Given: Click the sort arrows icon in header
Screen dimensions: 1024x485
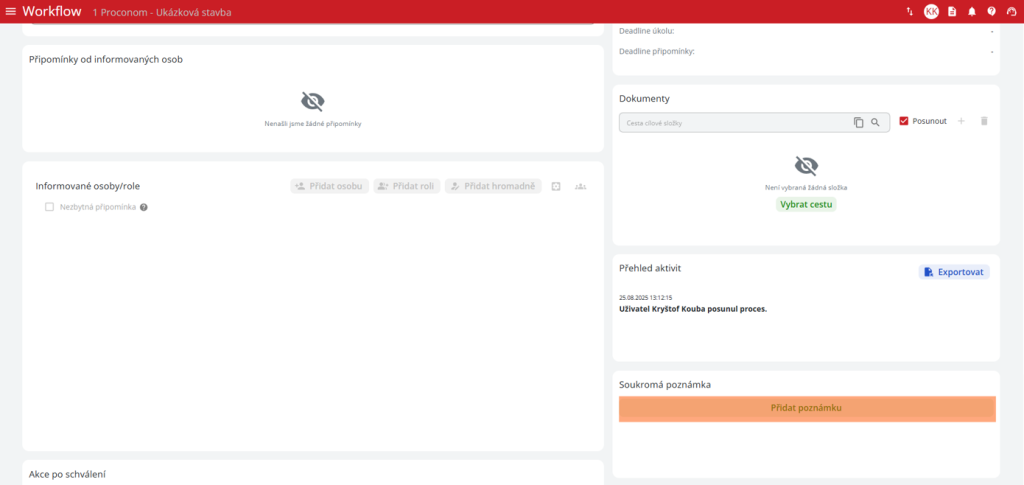Looking at the screenshot, I should (x=909, y=12).
